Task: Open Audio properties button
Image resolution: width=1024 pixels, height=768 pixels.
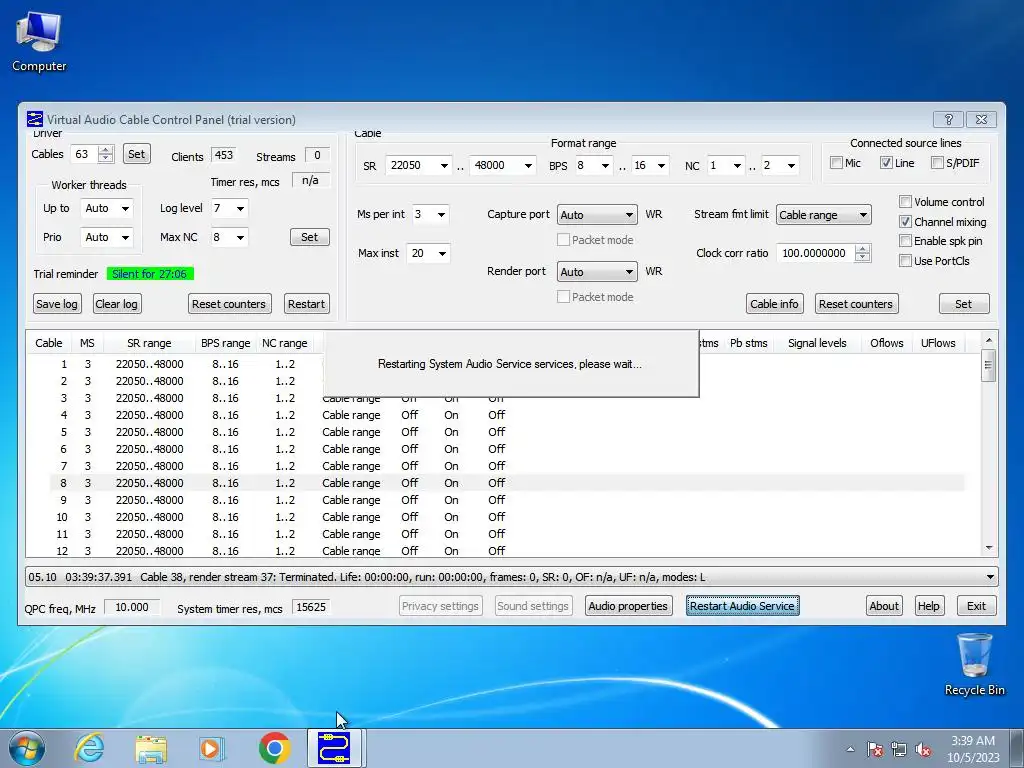Action: click(x=628, y=606)
